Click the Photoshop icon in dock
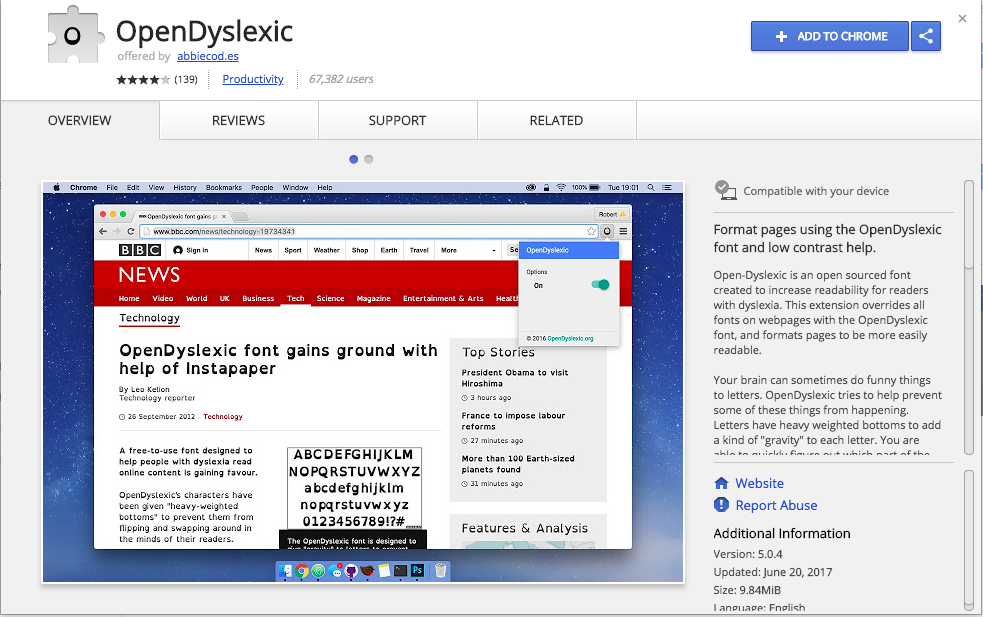This screenshot has height=617, width=983. point(417,571)
